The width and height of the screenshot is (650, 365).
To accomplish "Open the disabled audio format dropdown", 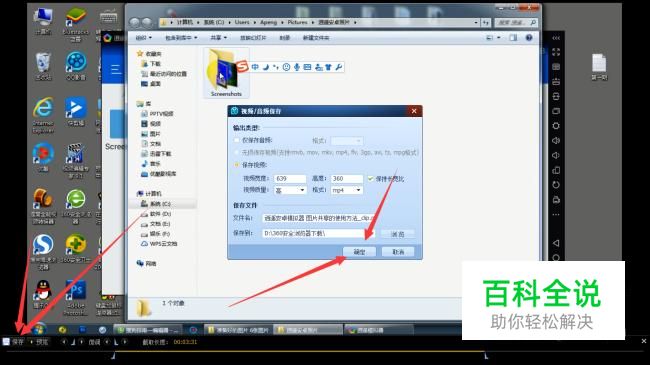I will click(347, 141).
